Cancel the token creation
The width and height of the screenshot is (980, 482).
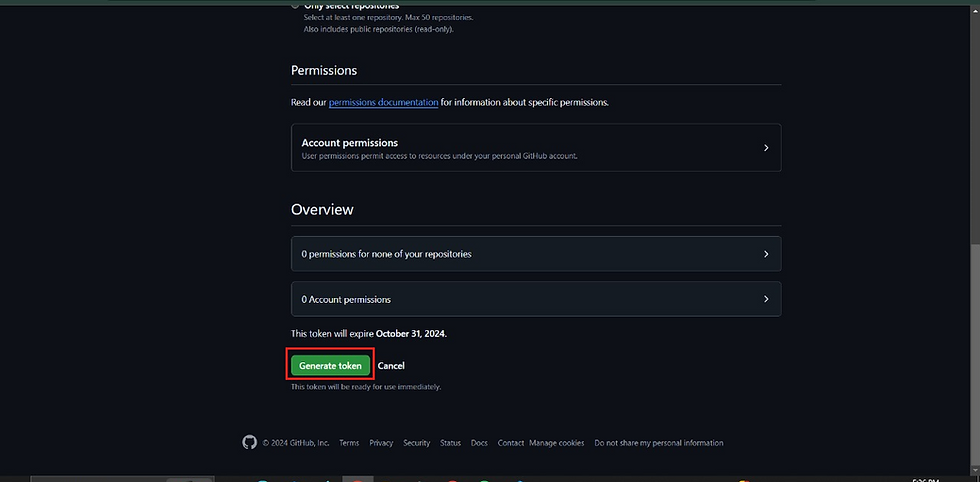tap(391, 366)
